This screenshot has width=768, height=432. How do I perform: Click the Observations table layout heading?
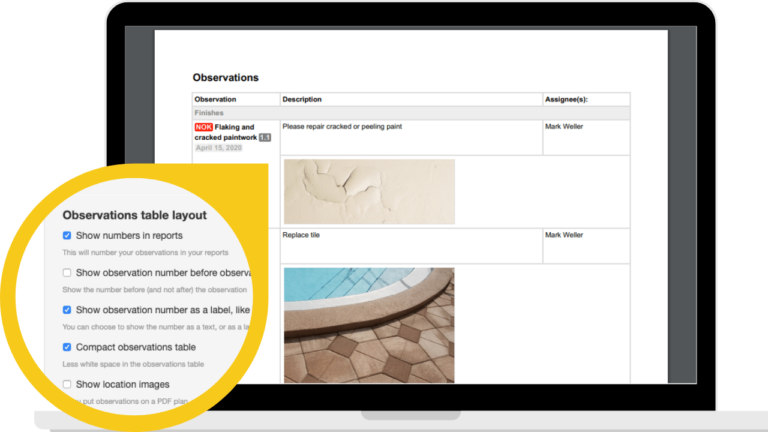tap(135, 215)
